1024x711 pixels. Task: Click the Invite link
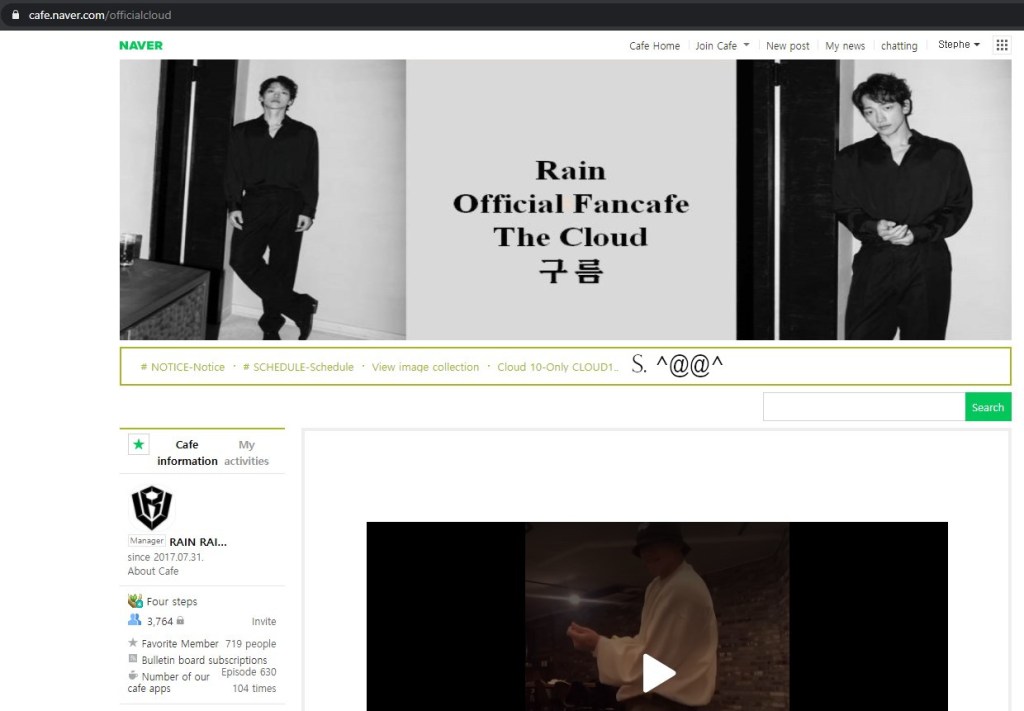tap(263, 622)
